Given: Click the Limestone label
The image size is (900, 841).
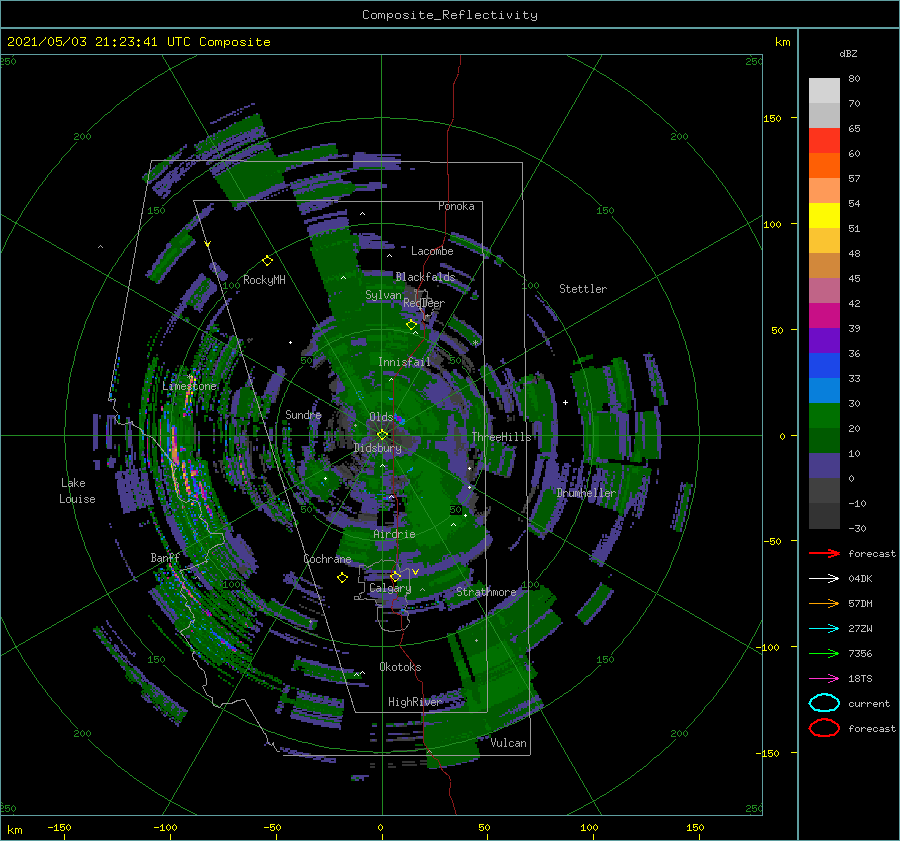Looking at the screenshot, I should pyautogui.click(x=189, y=386).
